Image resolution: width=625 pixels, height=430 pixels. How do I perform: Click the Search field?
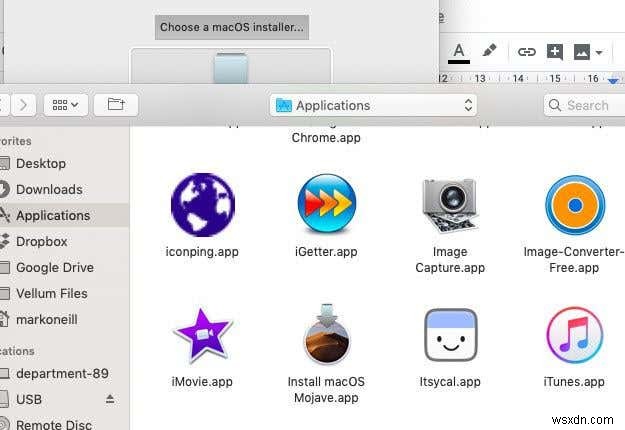pos(584,105)
